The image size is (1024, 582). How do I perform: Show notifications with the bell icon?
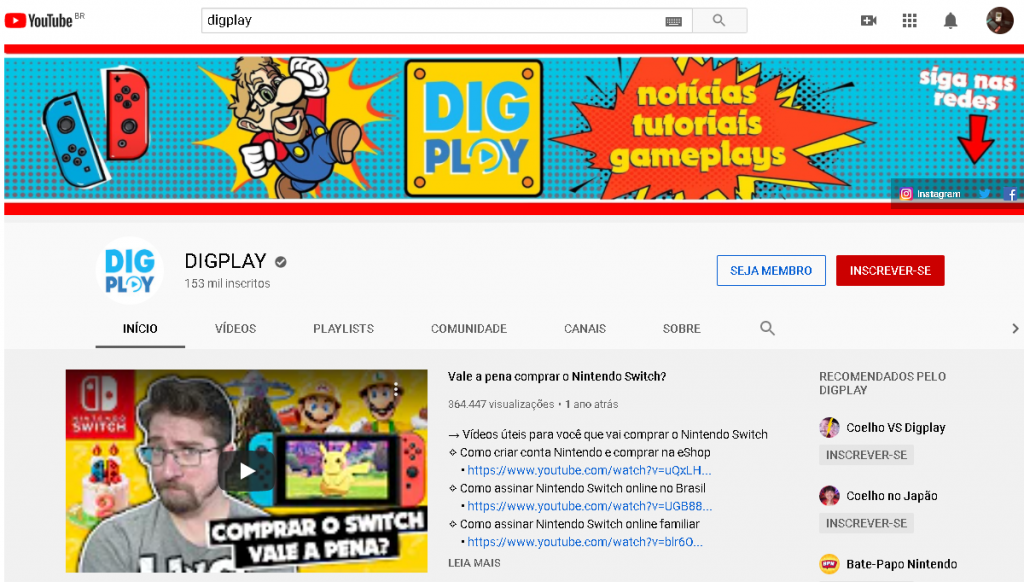[x=950, y=21]
